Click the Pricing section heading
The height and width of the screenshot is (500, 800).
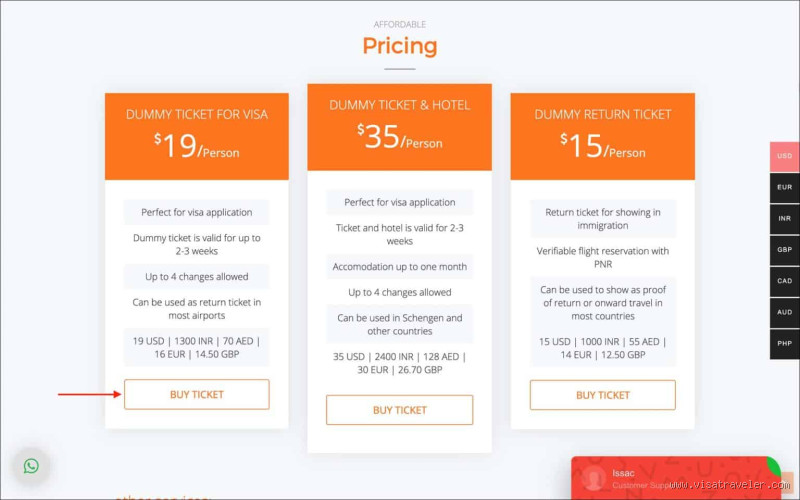399,46
